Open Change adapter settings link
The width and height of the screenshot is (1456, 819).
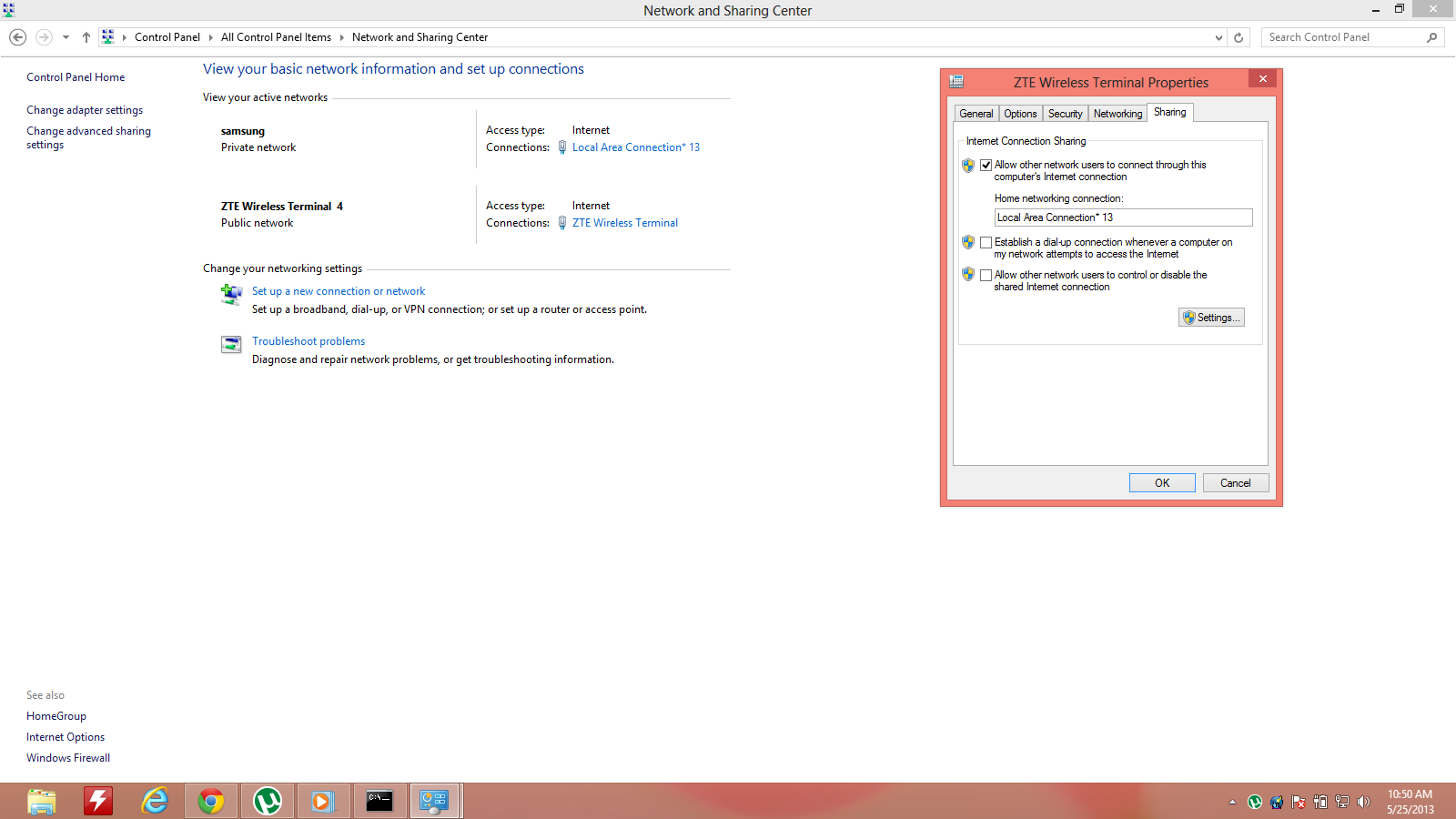[x=85, y=110]
